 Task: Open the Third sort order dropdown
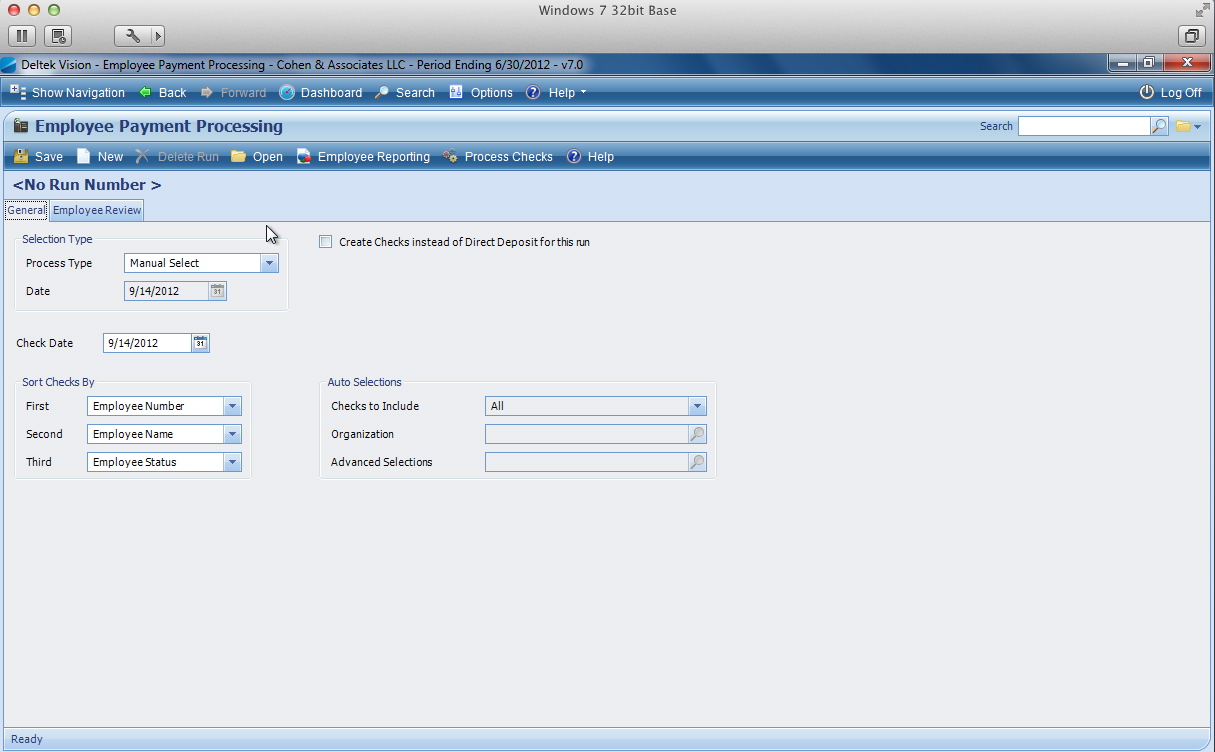tap(232, 462)
